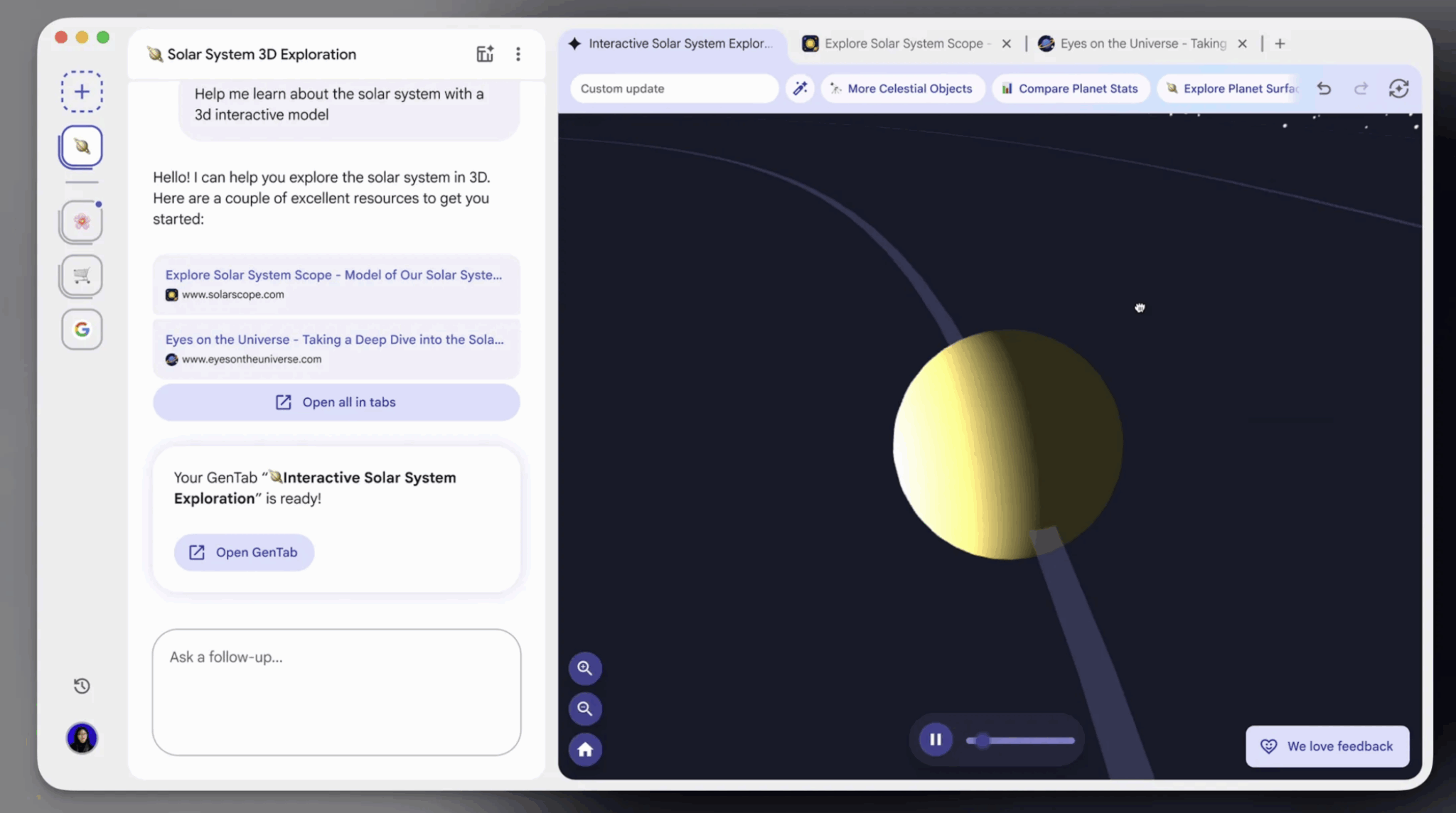Select the Google conversation icon in sidebar
Viewport: 1456px width, 813px height.
pyautogui.click(x=82, y=329)
